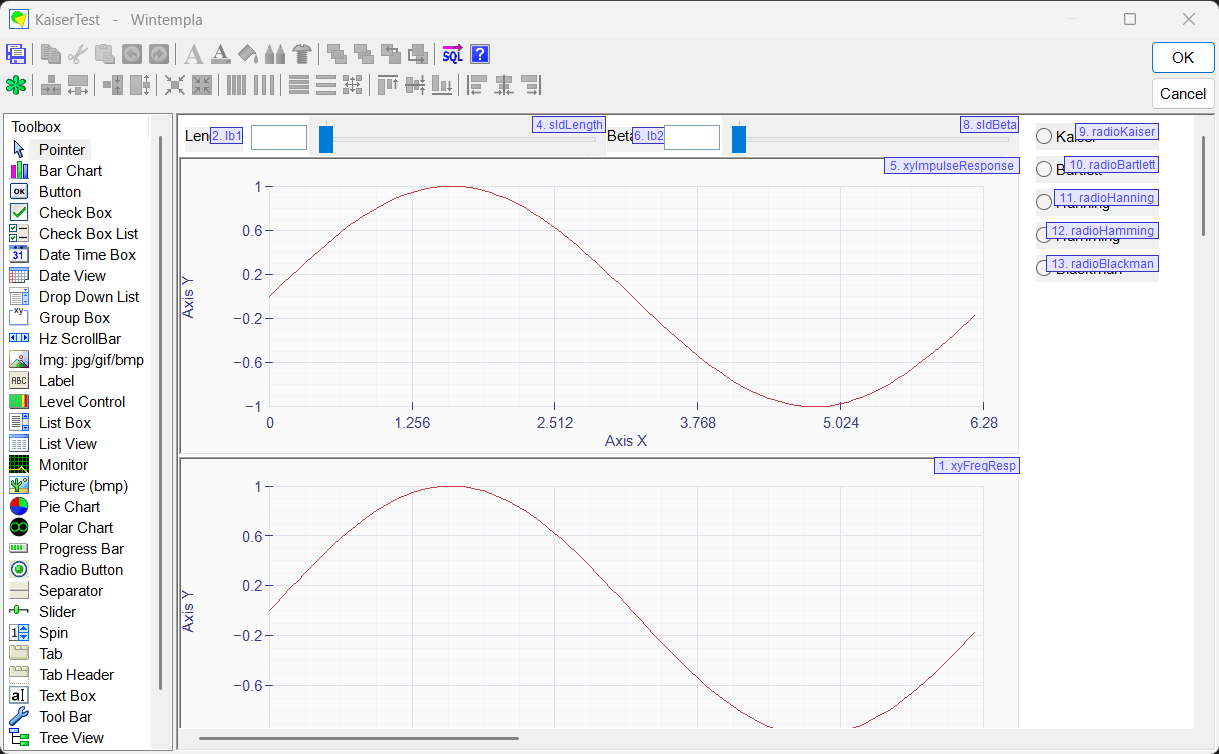This screenshot has height=754, width=1219.
Task: Open help via blue question mark icon
Action: (x=480, y=54)
